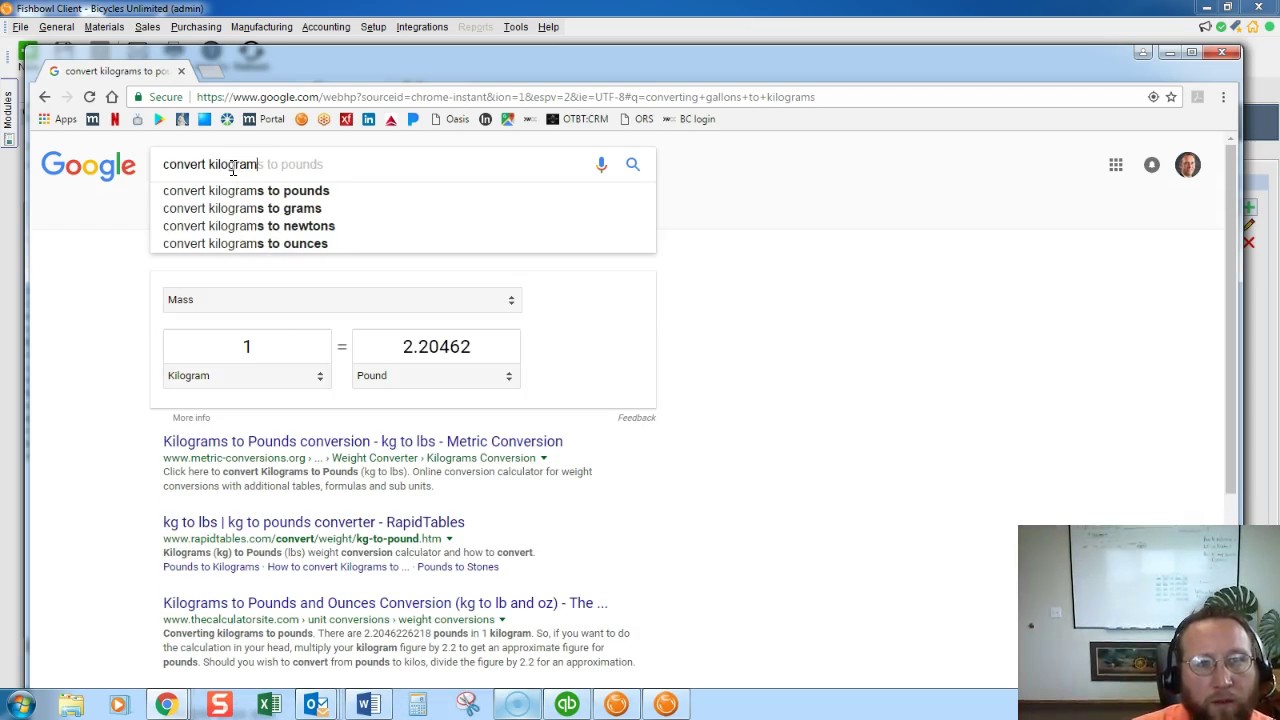
Task: Open the Google apps grid
Action: (x=1116, y=165)
